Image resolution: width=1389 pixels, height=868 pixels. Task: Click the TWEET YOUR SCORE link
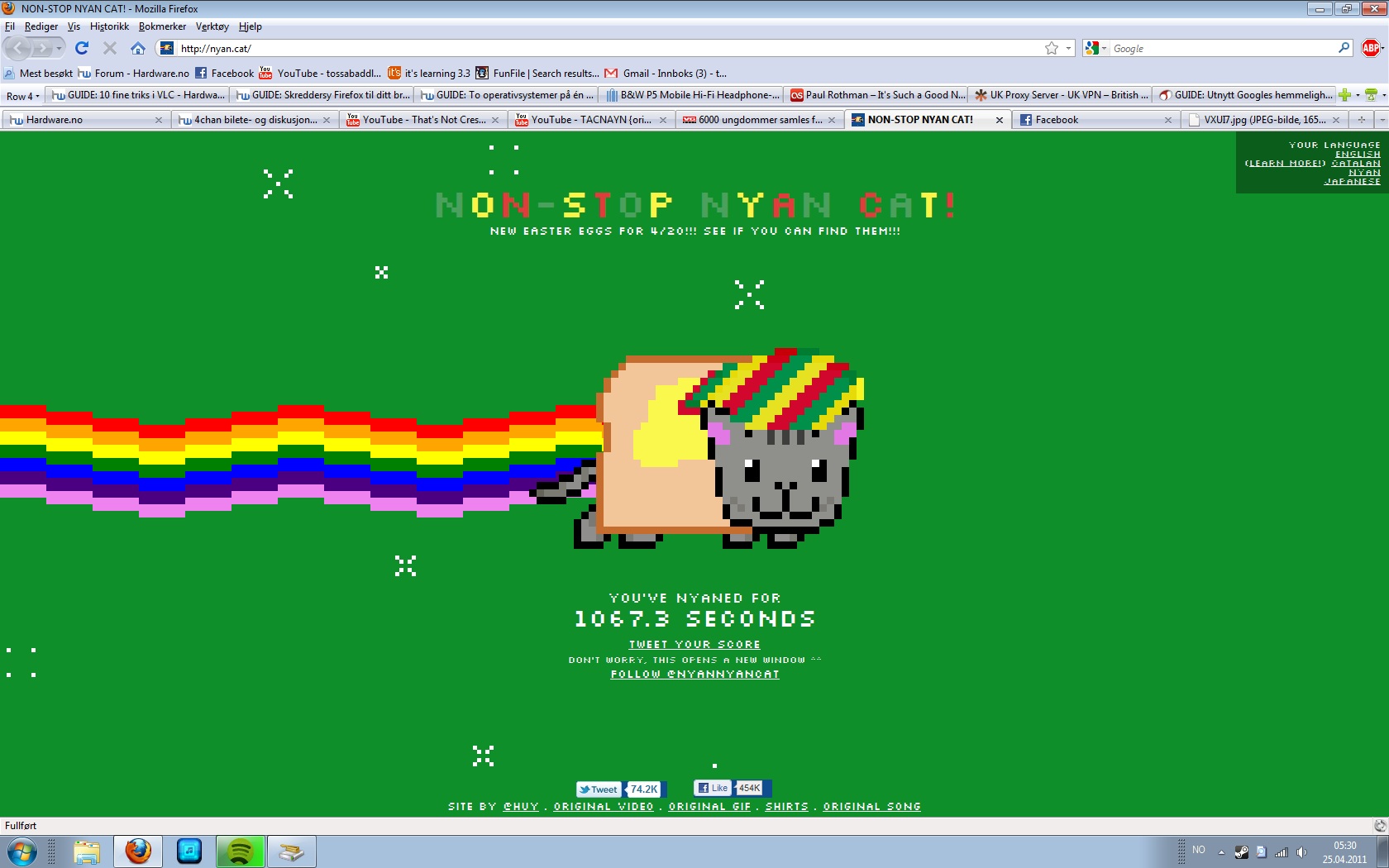pos(694,645)
